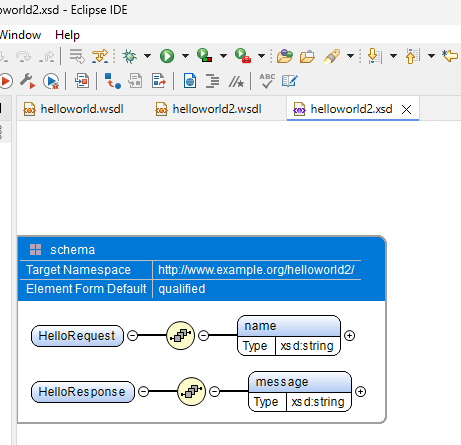Collapse the HelloResponse element node

coord(143,391)
